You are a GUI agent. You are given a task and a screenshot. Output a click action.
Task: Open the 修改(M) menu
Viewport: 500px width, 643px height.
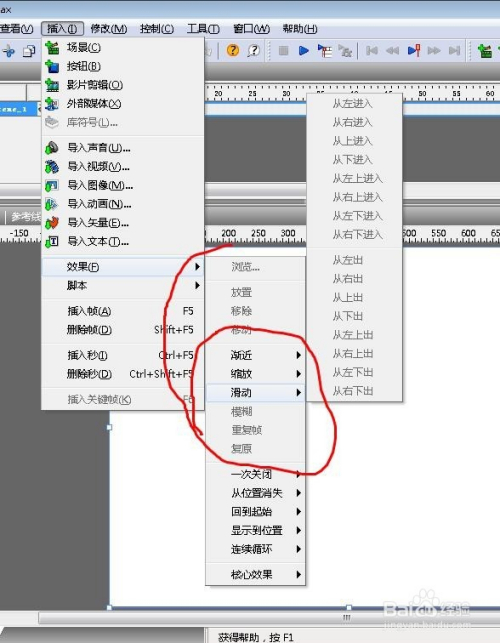pyautogui.click(x=109, y=29)
